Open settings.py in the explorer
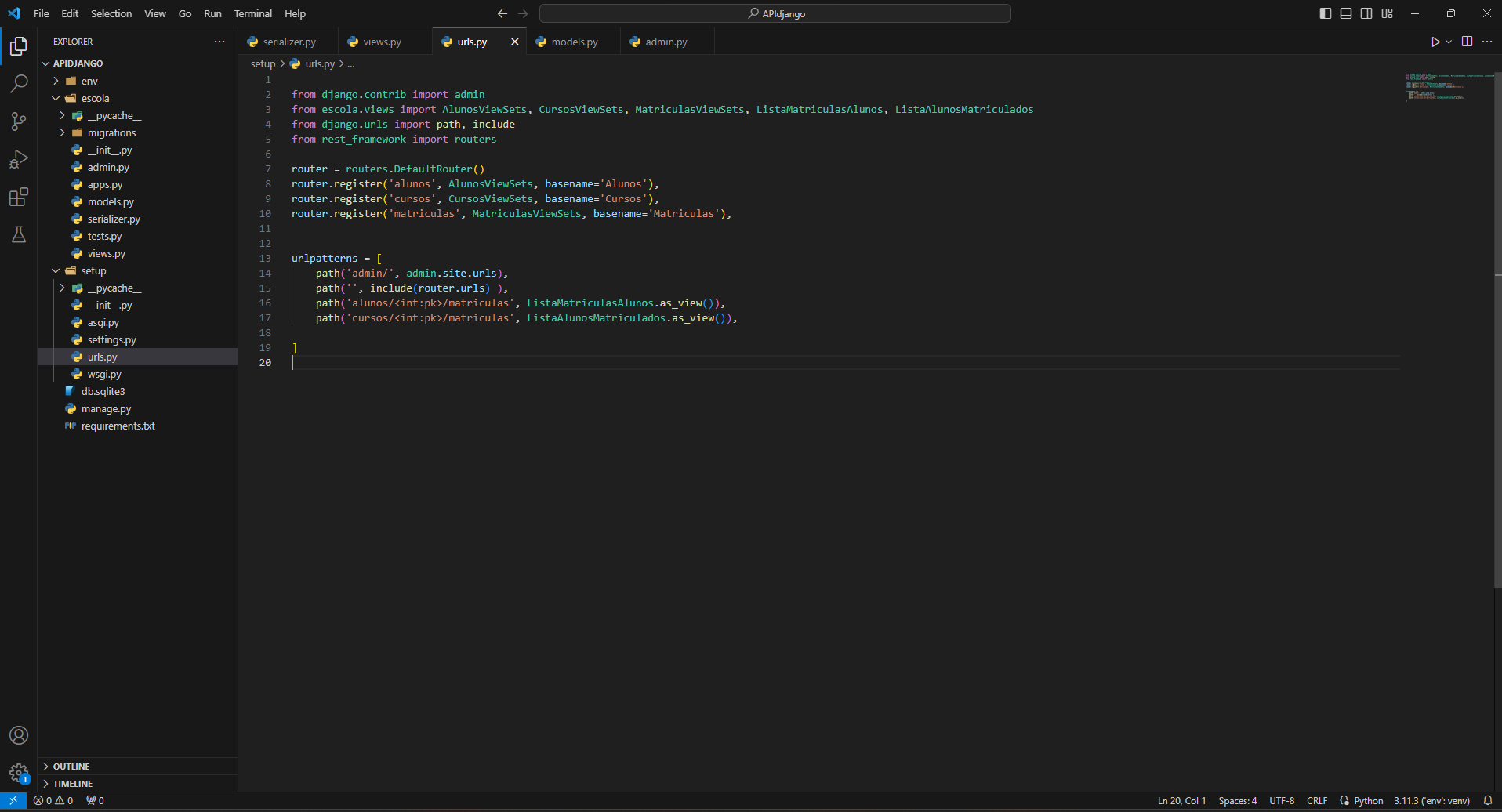1502x812 pixels. [138, 339]
